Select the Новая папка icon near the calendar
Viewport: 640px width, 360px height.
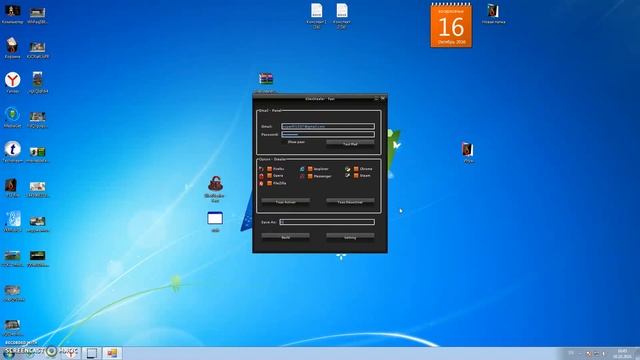(x=493, y=14)
